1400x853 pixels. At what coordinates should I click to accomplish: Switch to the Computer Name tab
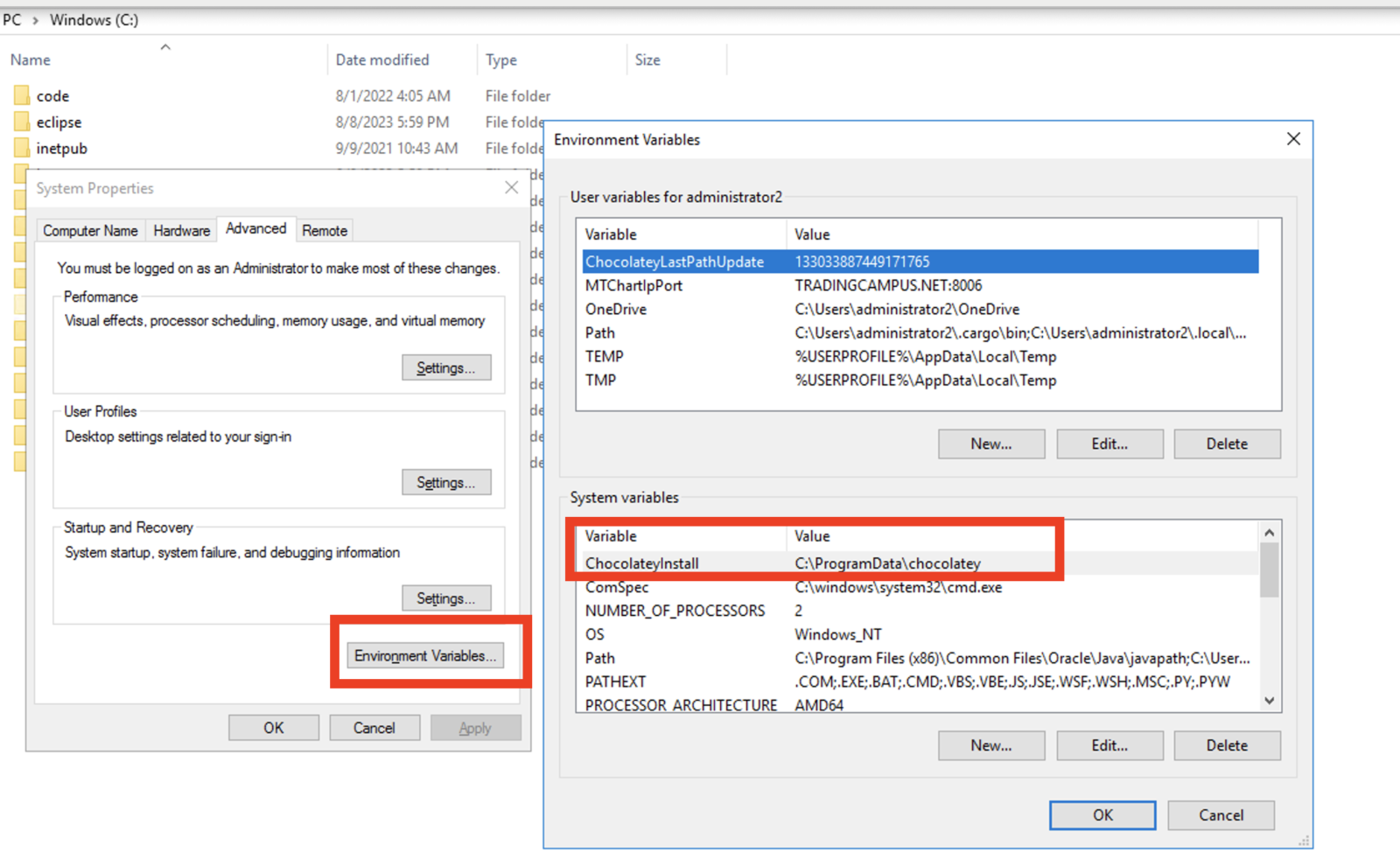click(x=89, y=229)
